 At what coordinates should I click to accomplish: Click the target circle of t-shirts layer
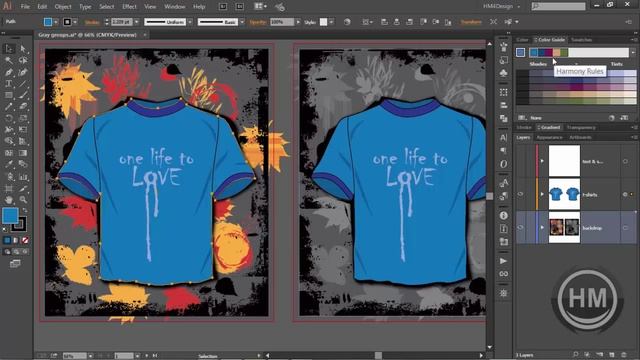pos(625,194)
